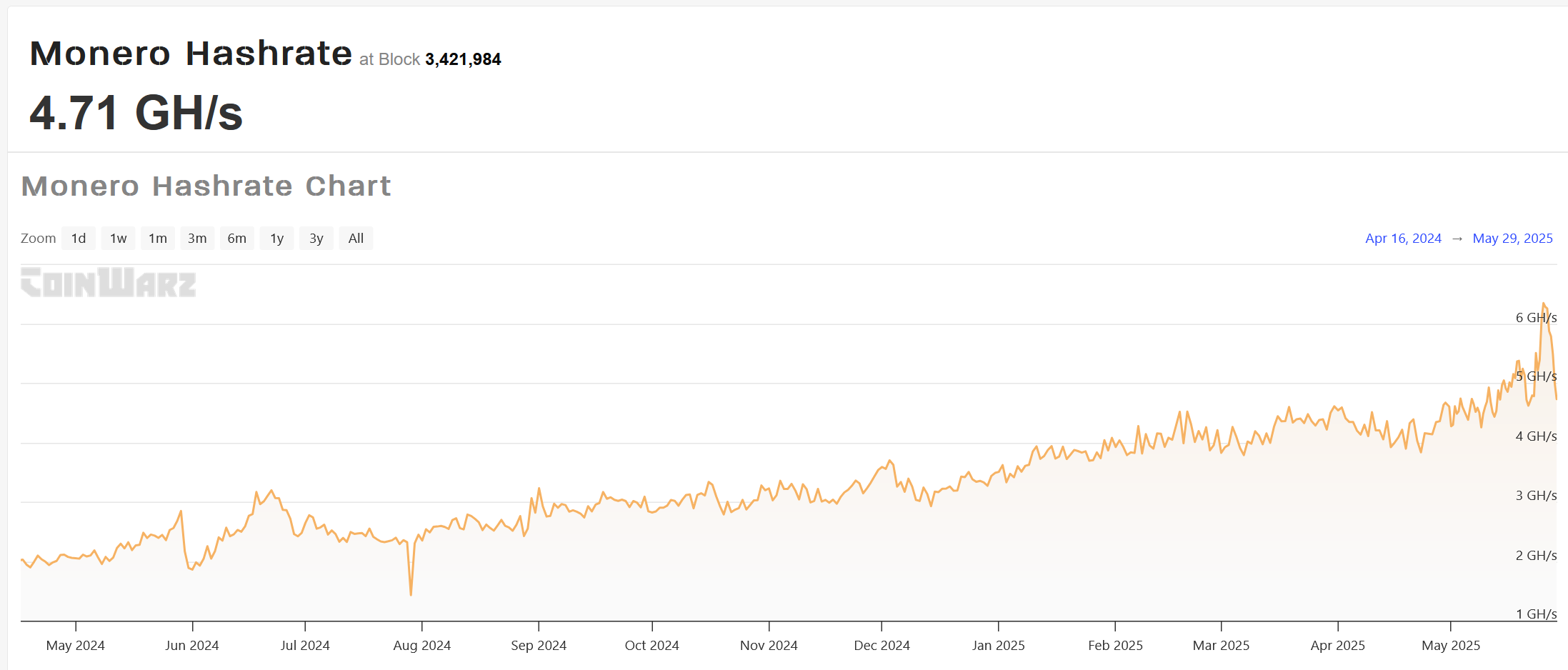Click the August 2024 hashrate dip
The height and width of the screenshot is (670, 1568).
[x=411, y=594]
